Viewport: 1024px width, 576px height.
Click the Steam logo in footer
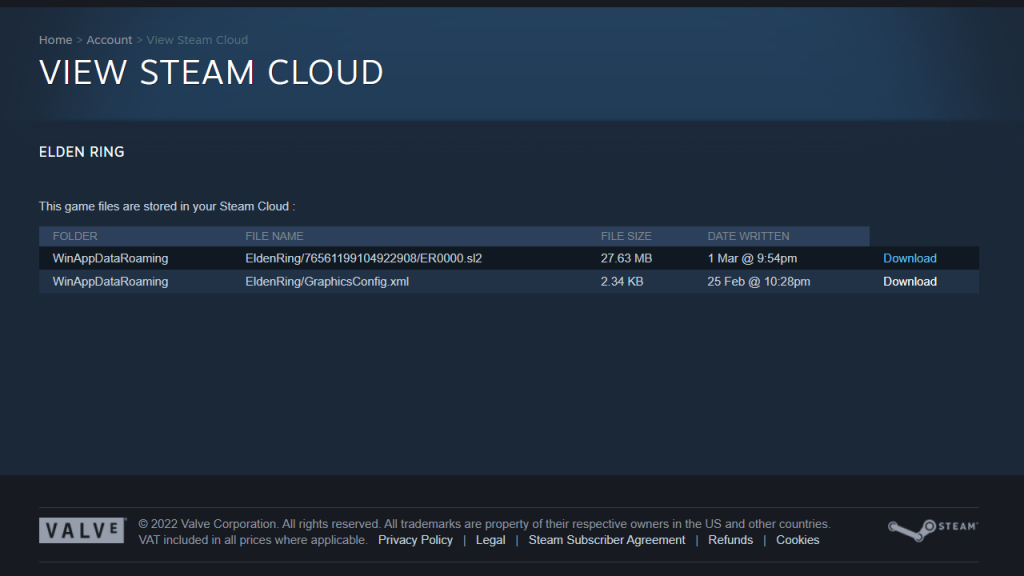(x=933, y=530)
